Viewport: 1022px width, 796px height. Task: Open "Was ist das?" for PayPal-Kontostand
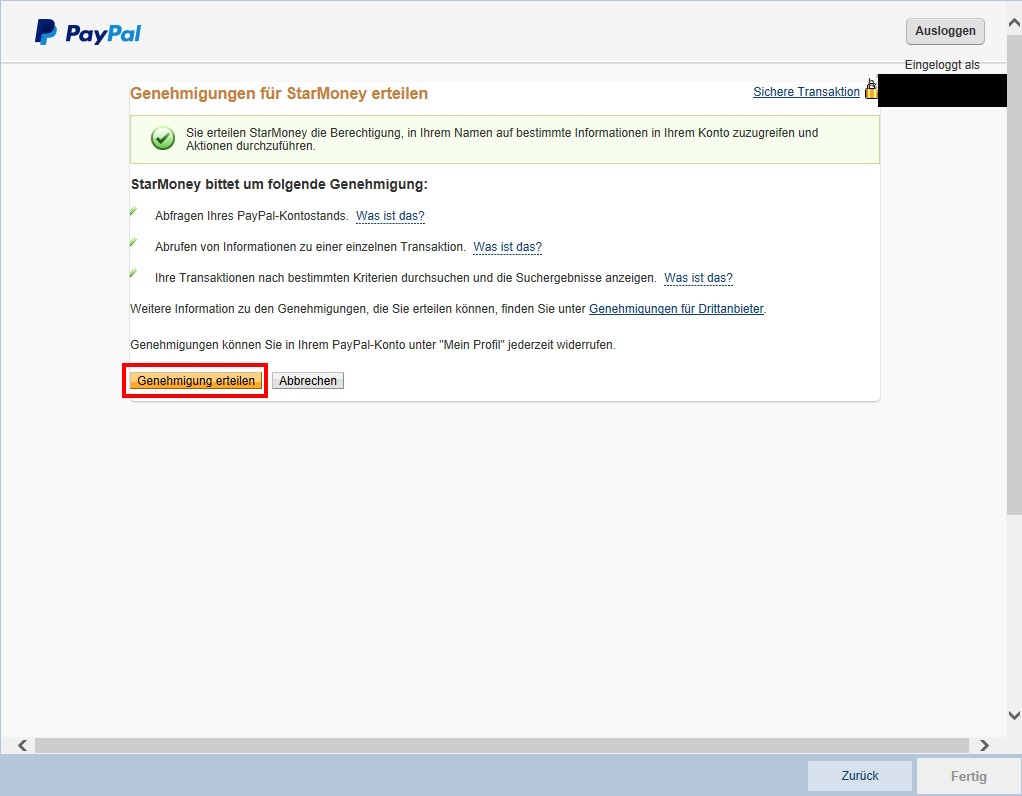point(390,216)
